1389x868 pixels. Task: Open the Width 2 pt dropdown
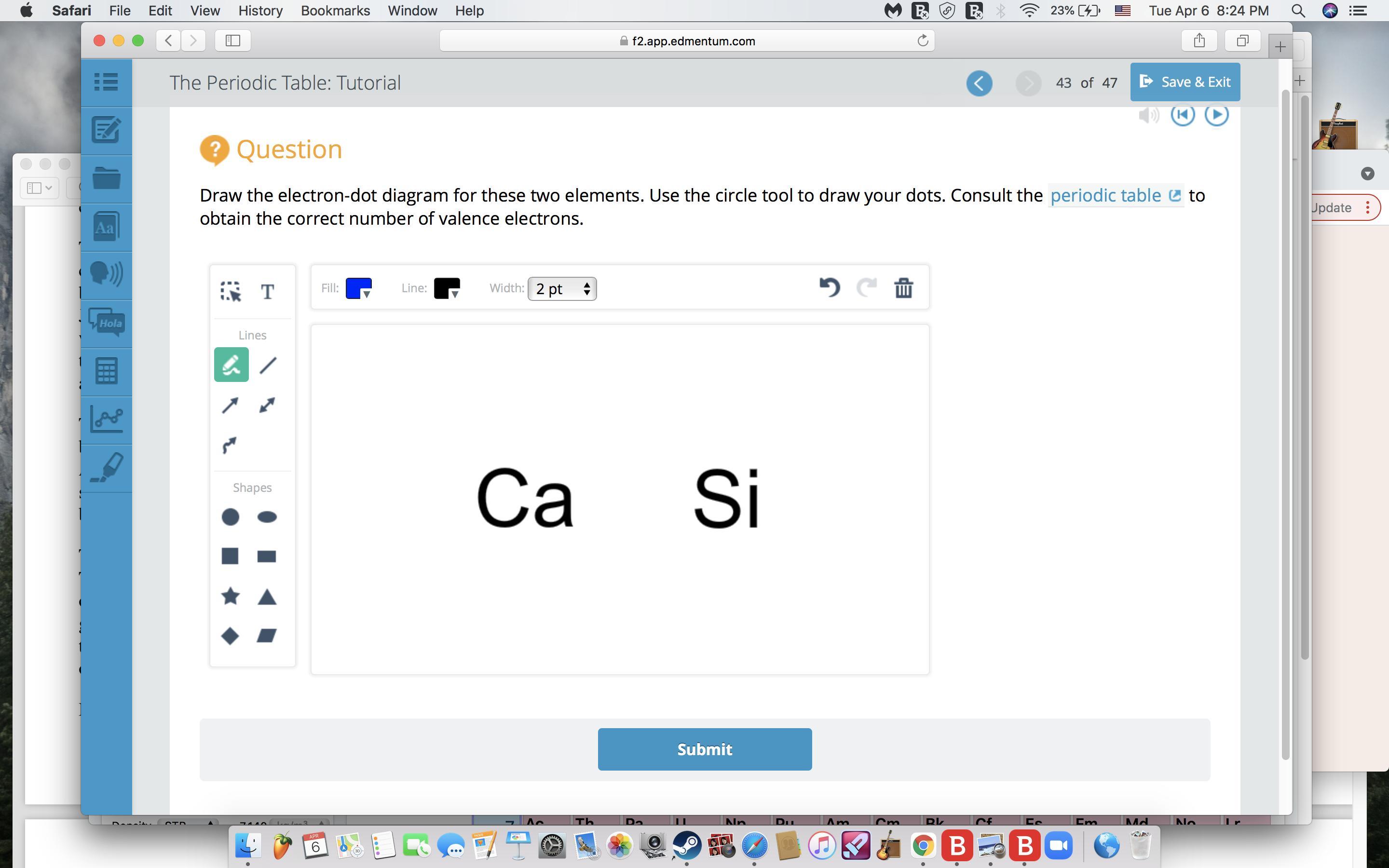[562, 289]
